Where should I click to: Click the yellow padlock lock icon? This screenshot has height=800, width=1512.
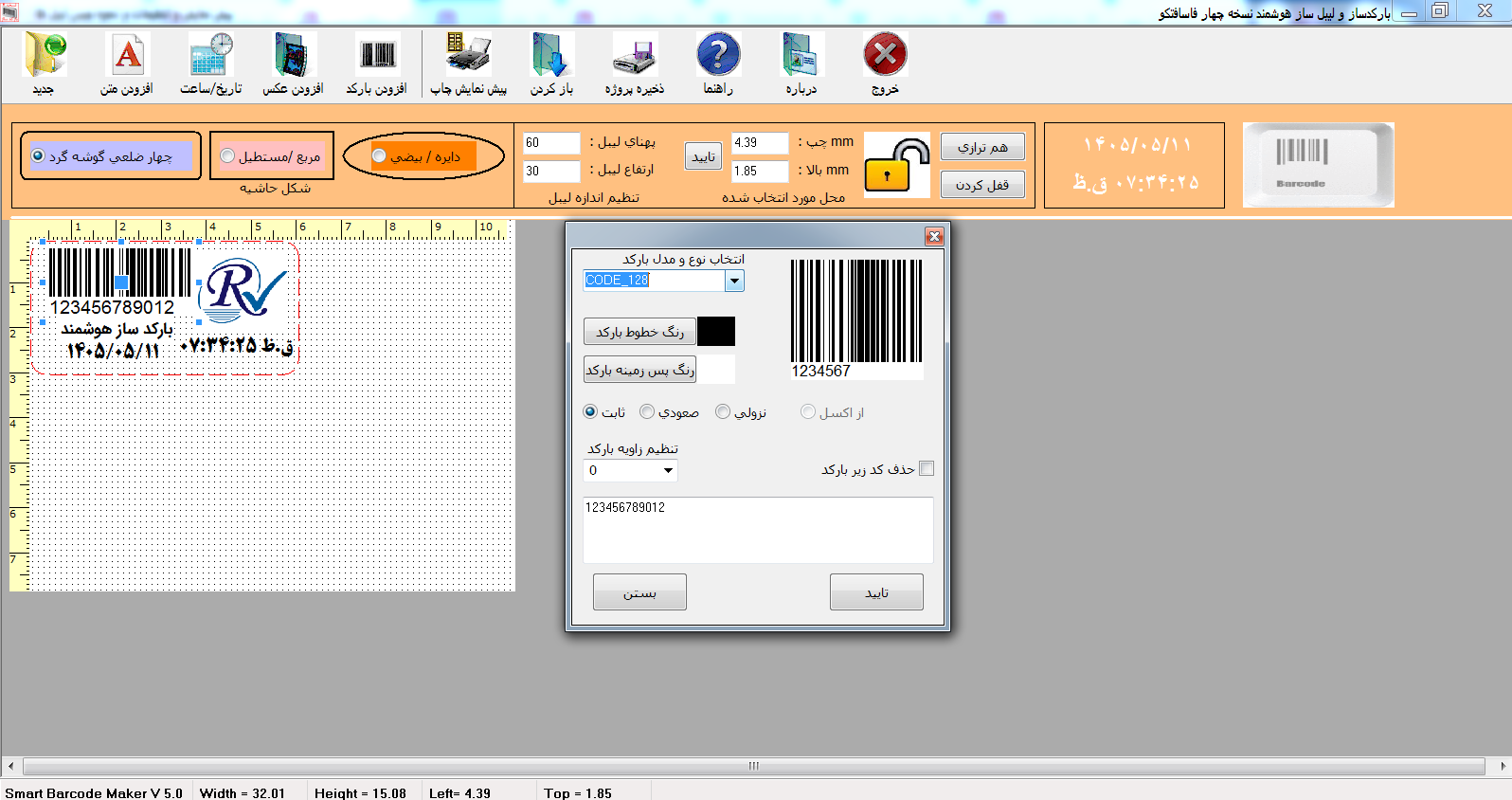click(896, 165)
